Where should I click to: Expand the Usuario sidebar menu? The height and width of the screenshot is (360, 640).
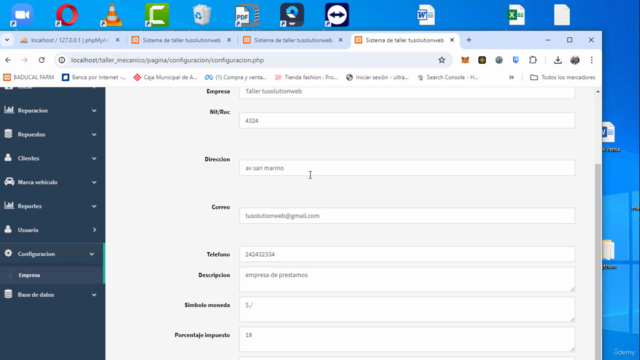(52, 230)
